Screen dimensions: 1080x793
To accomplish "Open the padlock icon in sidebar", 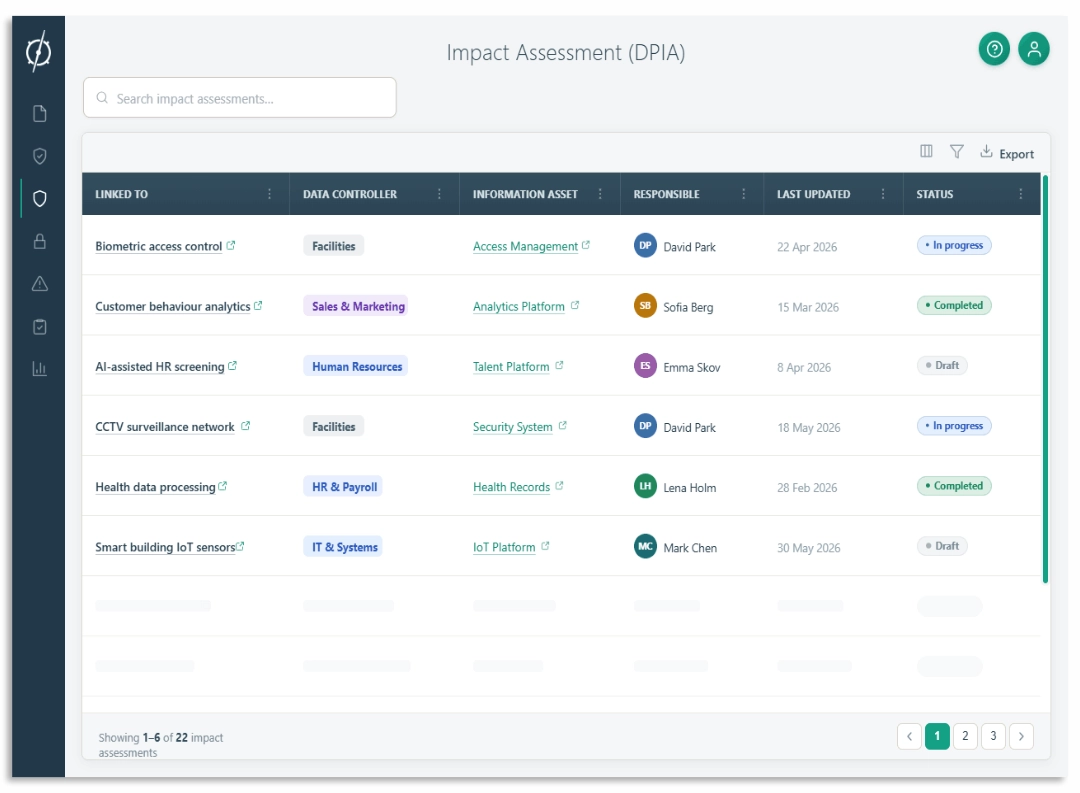I will pos(40,241).
